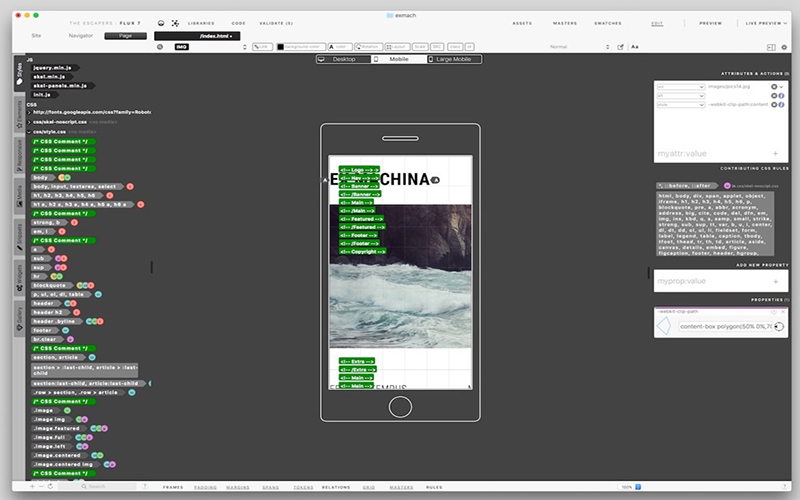
Task: Open the Swatches panel
Action: pyautogui.click(x=608, y=23)
